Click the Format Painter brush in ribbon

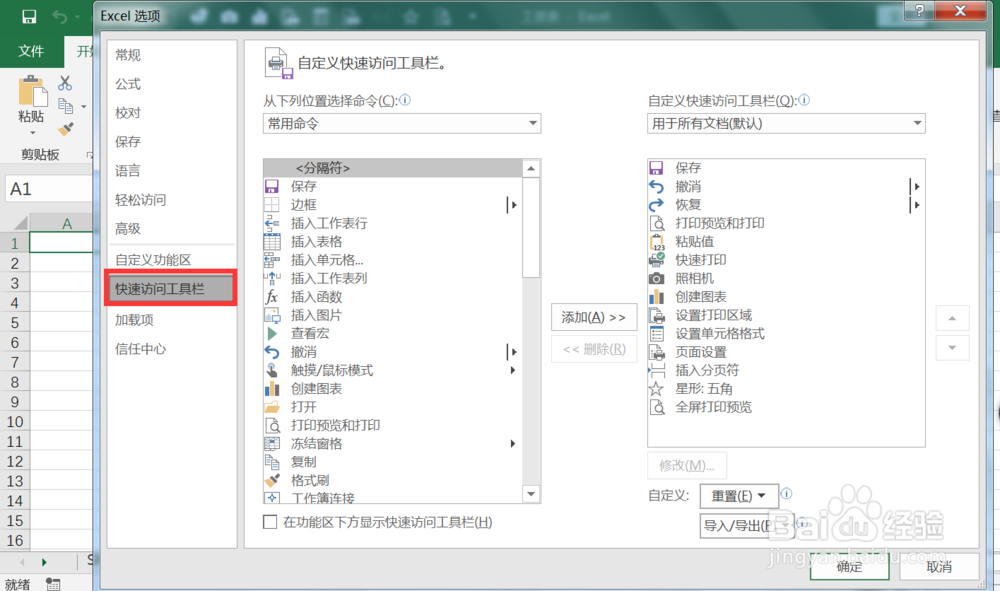[x=65, y=129]
